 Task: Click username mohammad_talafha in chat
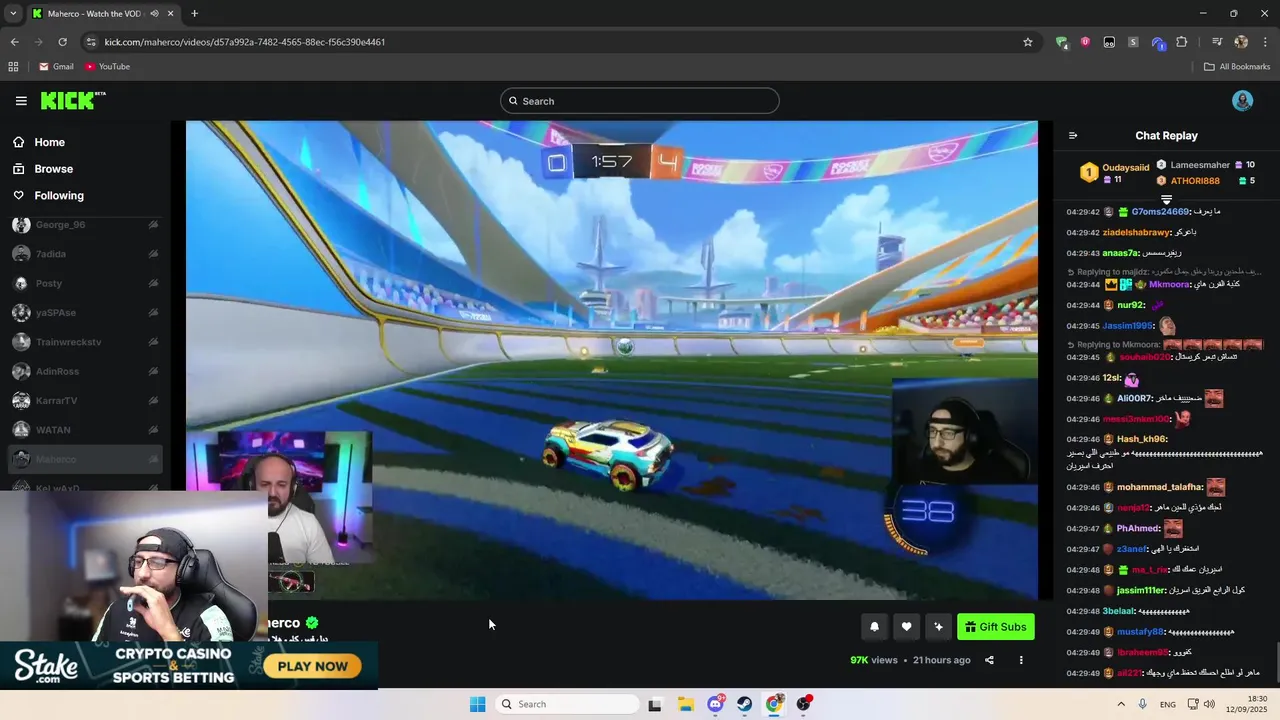pyautogui.click(x=1160, y=488)
